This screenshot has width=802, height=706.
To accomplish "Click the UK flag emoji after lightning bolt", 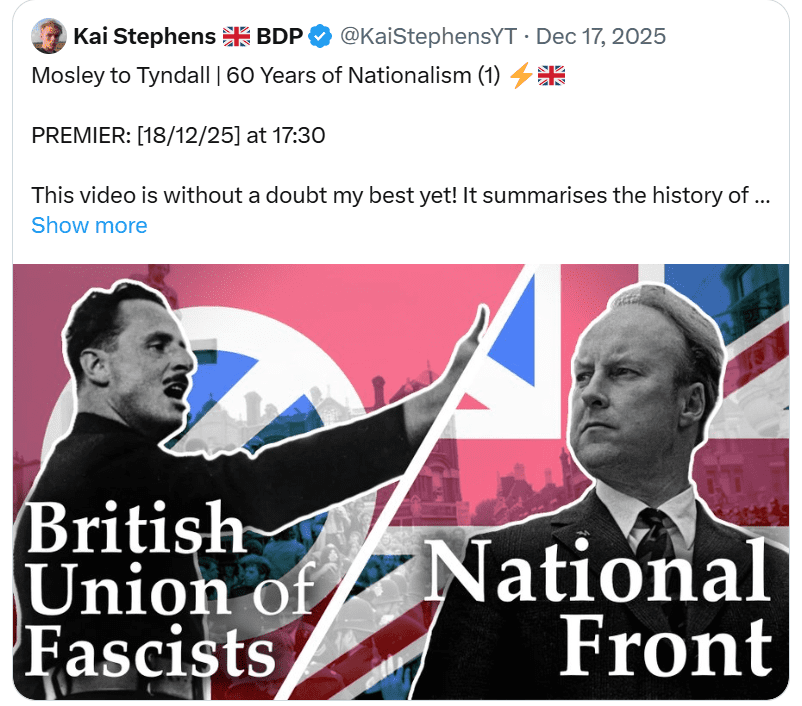I will click(551, 76).
